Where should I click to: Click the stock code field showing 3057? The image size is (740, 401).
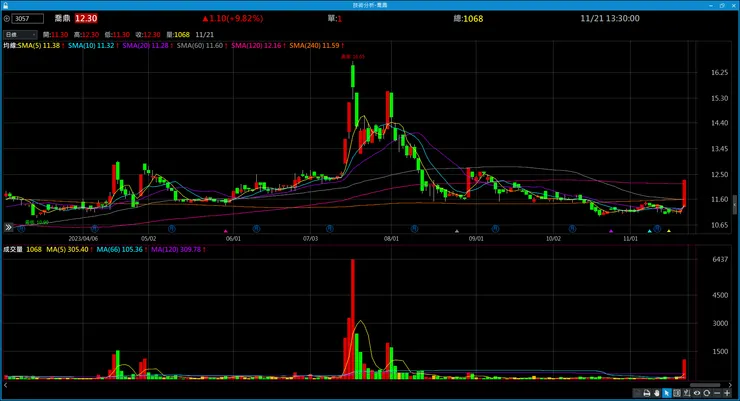(x=28, y=18)
